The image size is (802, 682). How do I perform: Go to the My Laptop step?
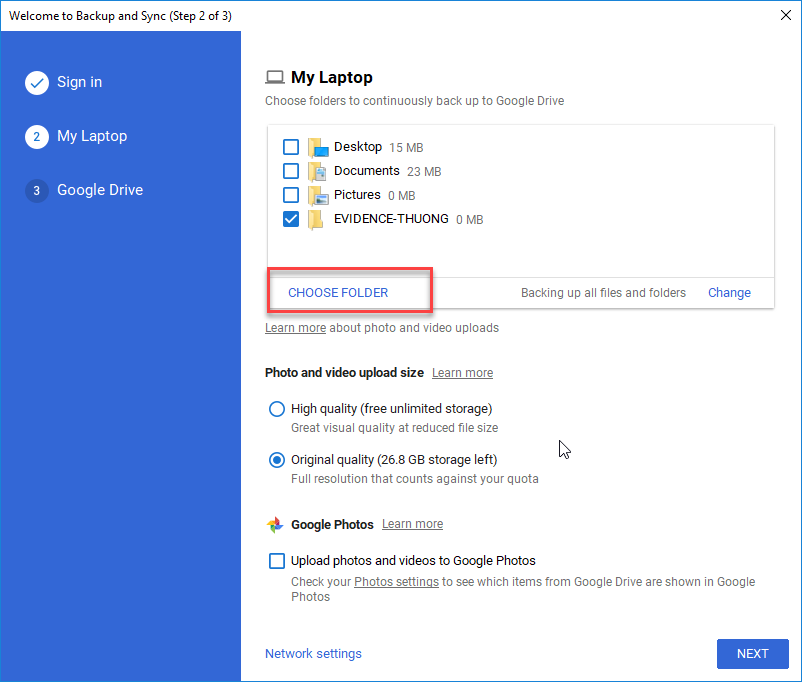tap(92, 136)
